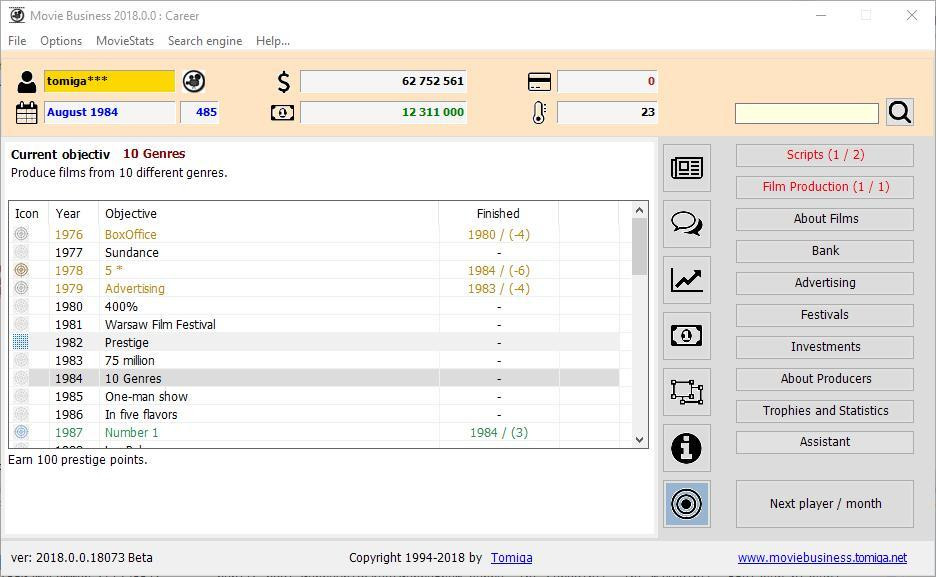Viewport: 936px width, 577px height.
Task: Open Scripts (1 / 2)
Action: pos(824,155)
